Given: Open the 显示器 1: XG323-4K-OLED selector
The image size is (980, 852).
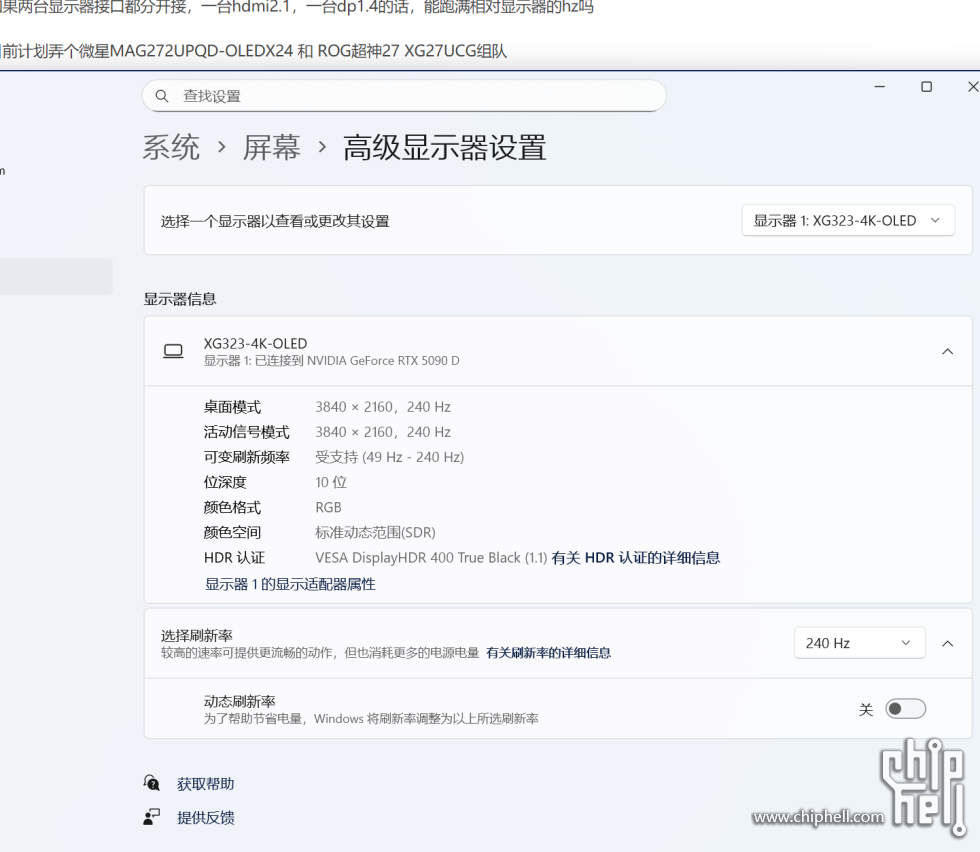Looking at the screenshot, I should point(847,219).
